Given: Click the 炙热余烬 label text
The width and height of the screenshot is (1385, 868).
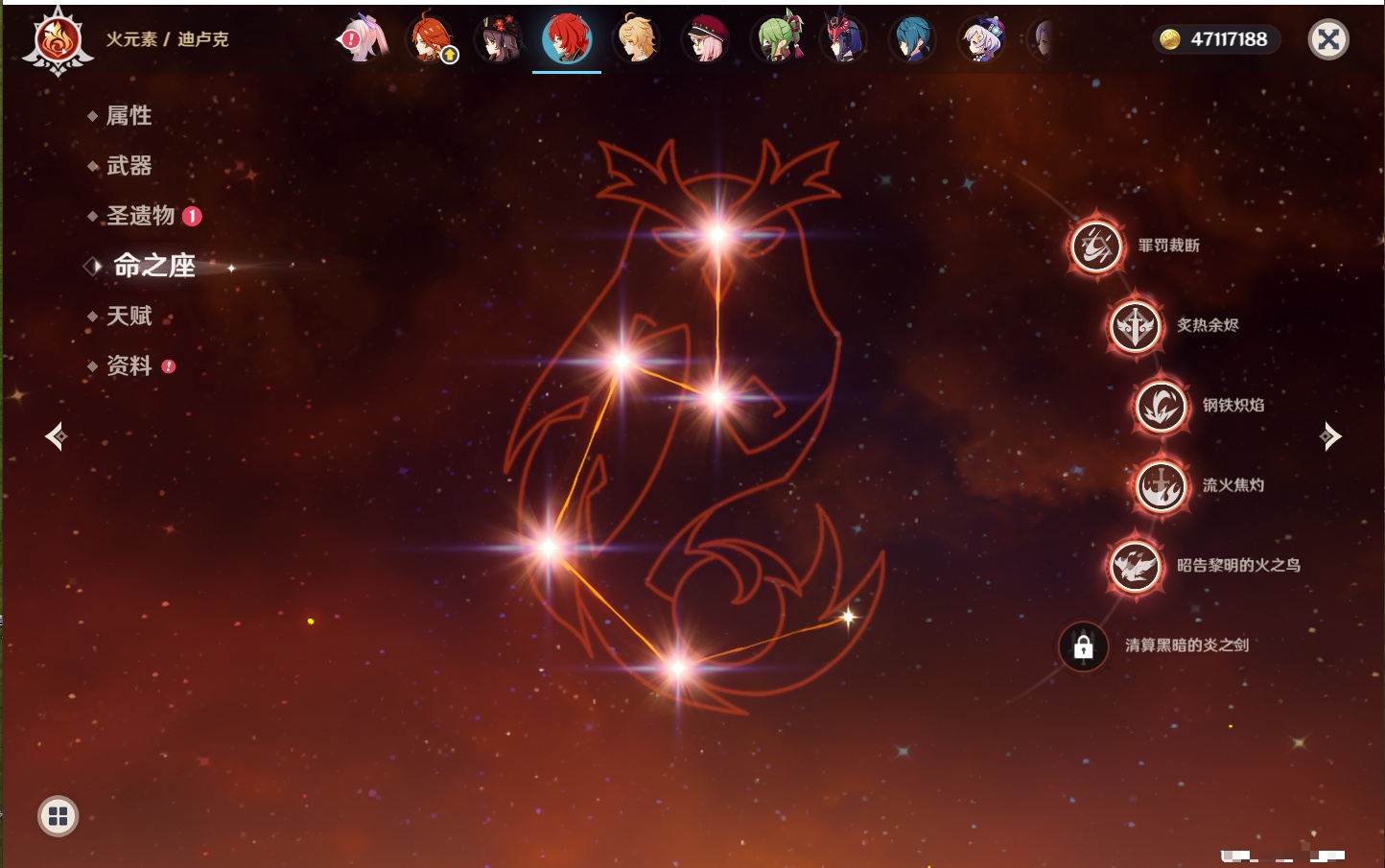Looking at the screenshot, I should tap(1208, 325).
